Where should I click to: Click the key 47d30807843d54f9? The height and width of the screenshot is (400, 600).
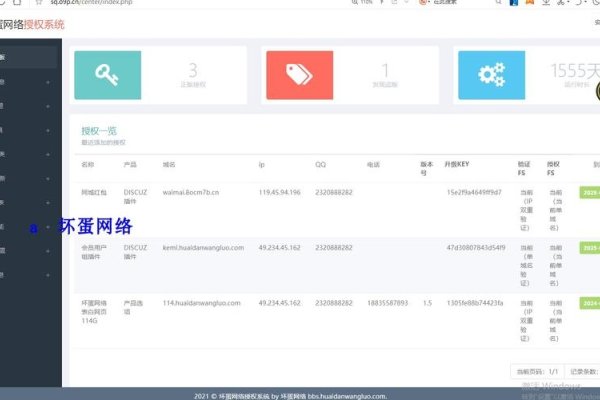pos(476,248)
